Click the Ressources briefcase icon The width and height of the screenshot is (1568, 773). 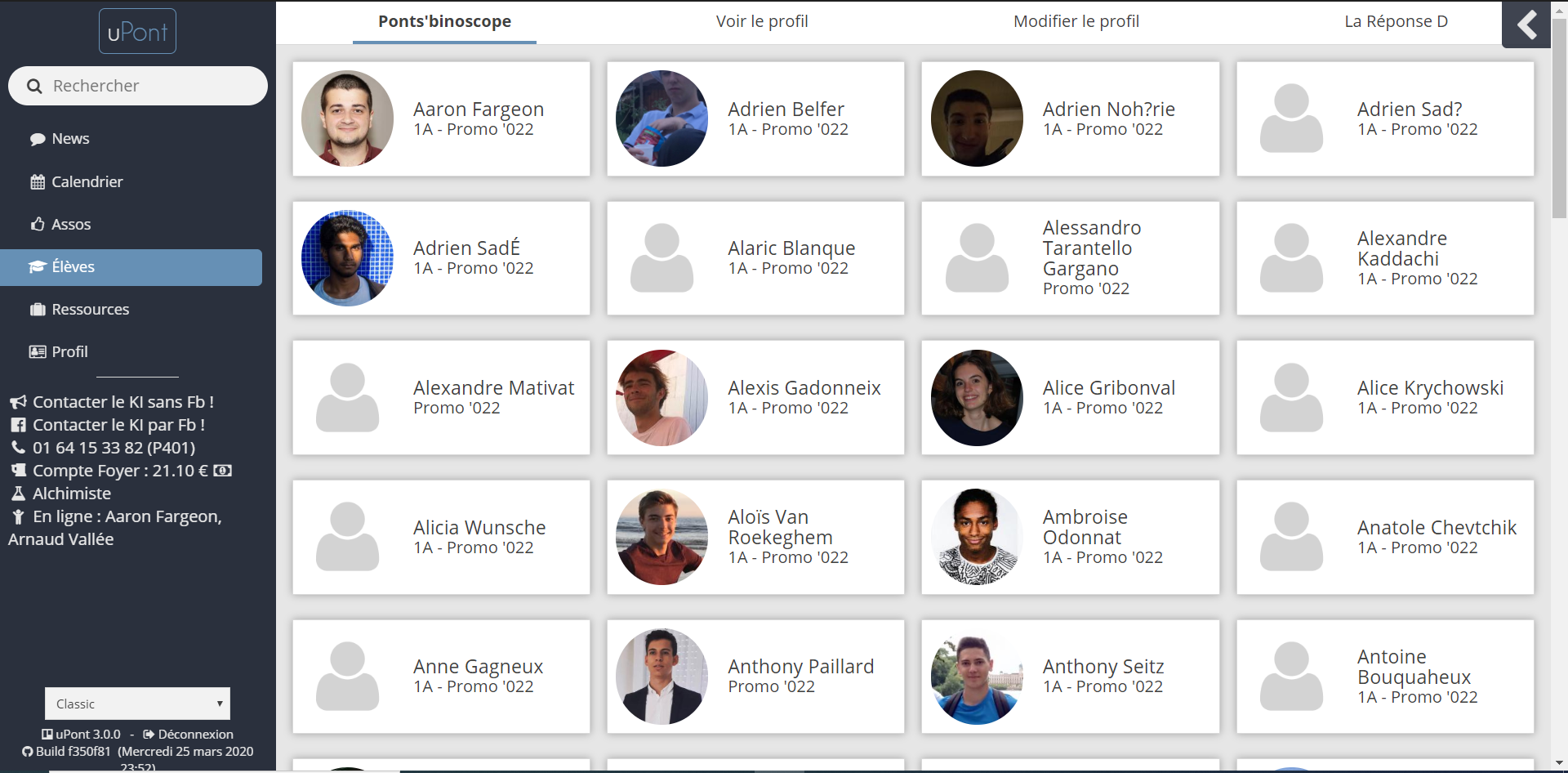38,310
